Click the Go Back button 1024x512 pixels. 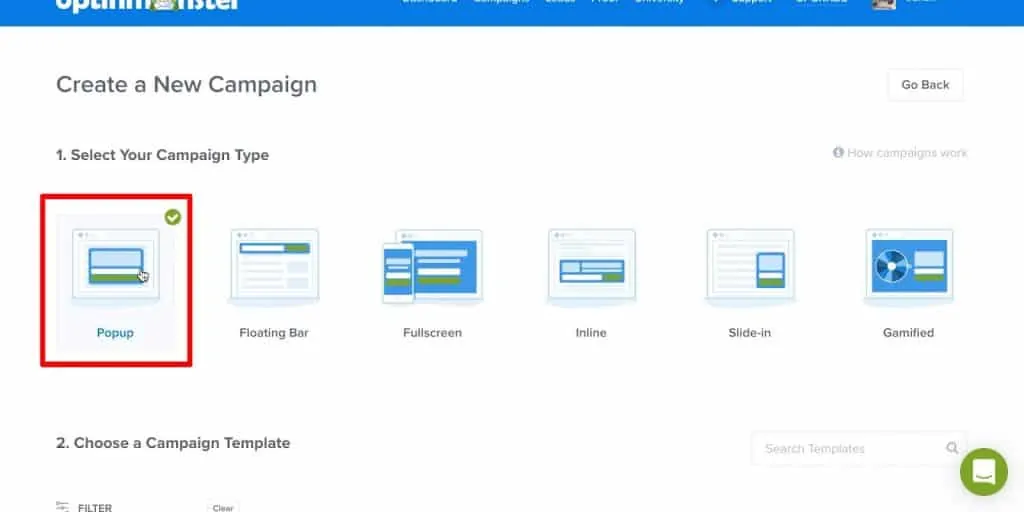pyautogui.click(x=925, y=85)
